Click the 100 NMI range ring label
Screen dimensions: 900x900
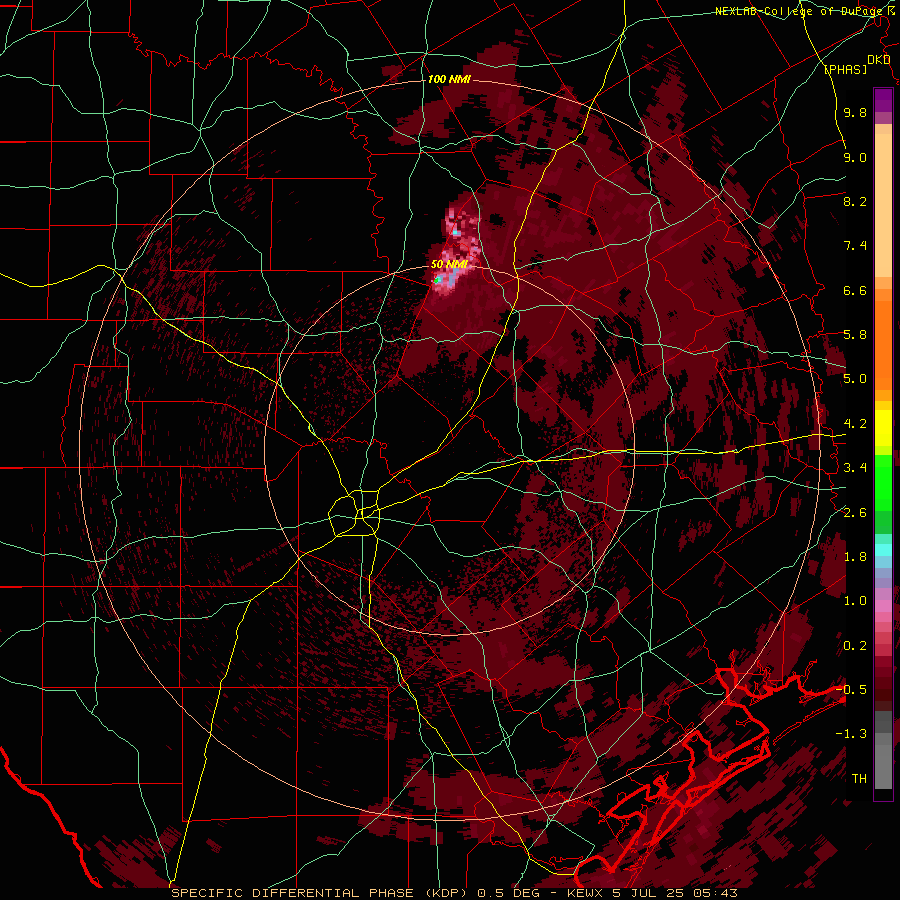(449, 79)
